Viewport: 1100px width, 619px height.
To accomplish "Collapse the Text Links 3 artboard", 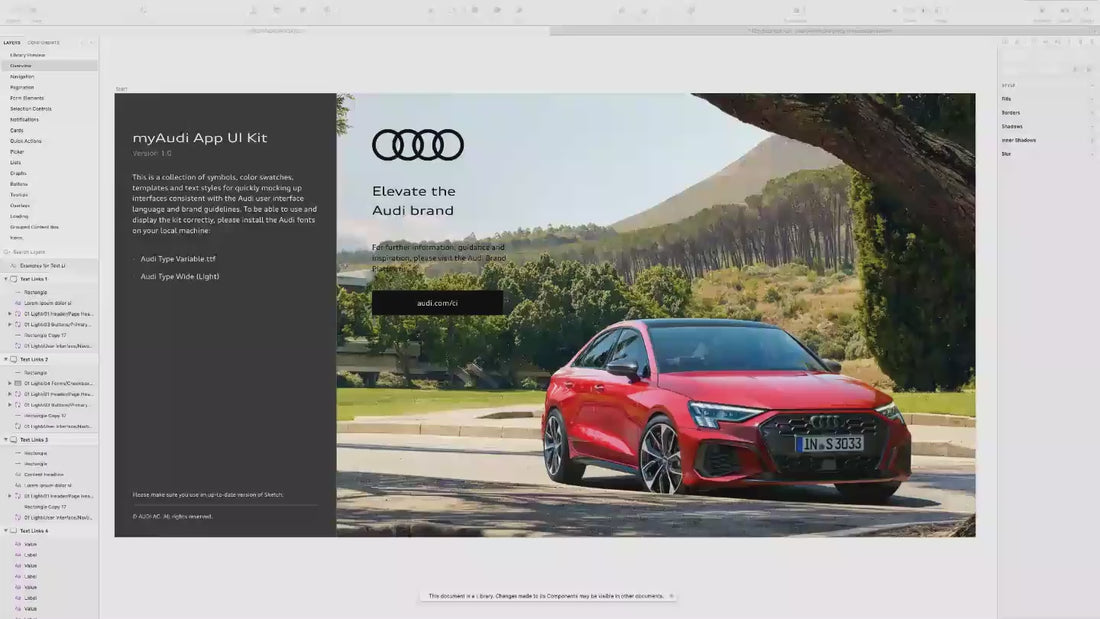I will (5, 440).
